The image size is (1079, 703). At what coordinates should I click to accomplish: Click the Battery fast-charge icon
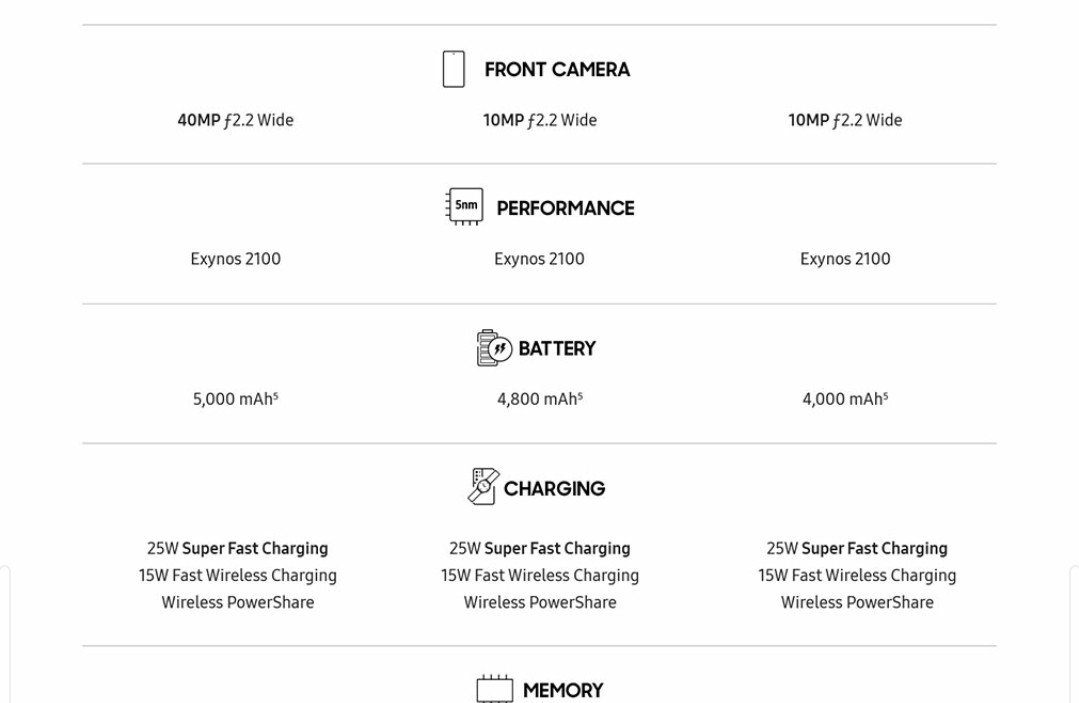[494, 348]
